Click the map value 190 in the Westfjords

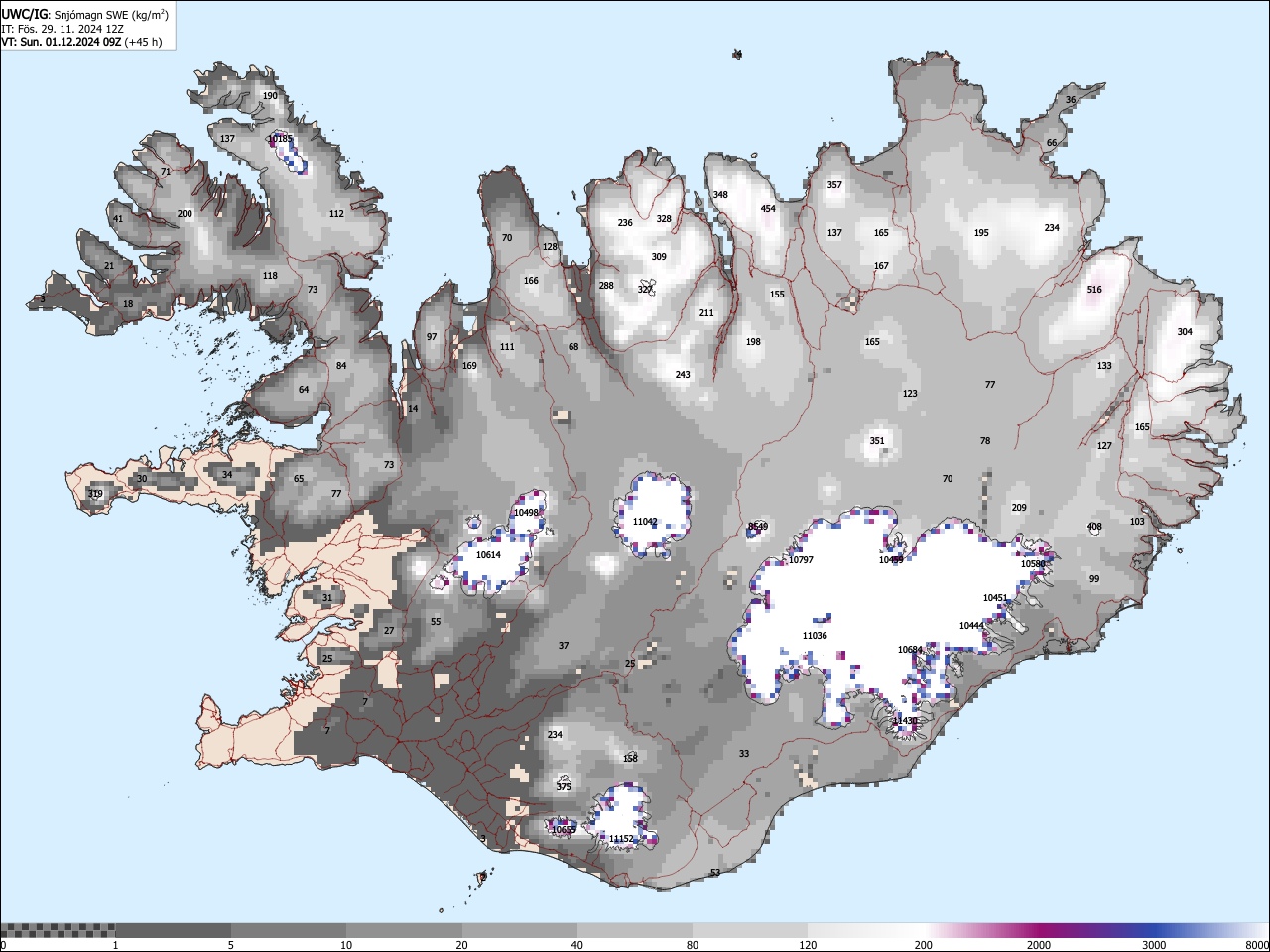pyautogui.click(x=270, y=96)
